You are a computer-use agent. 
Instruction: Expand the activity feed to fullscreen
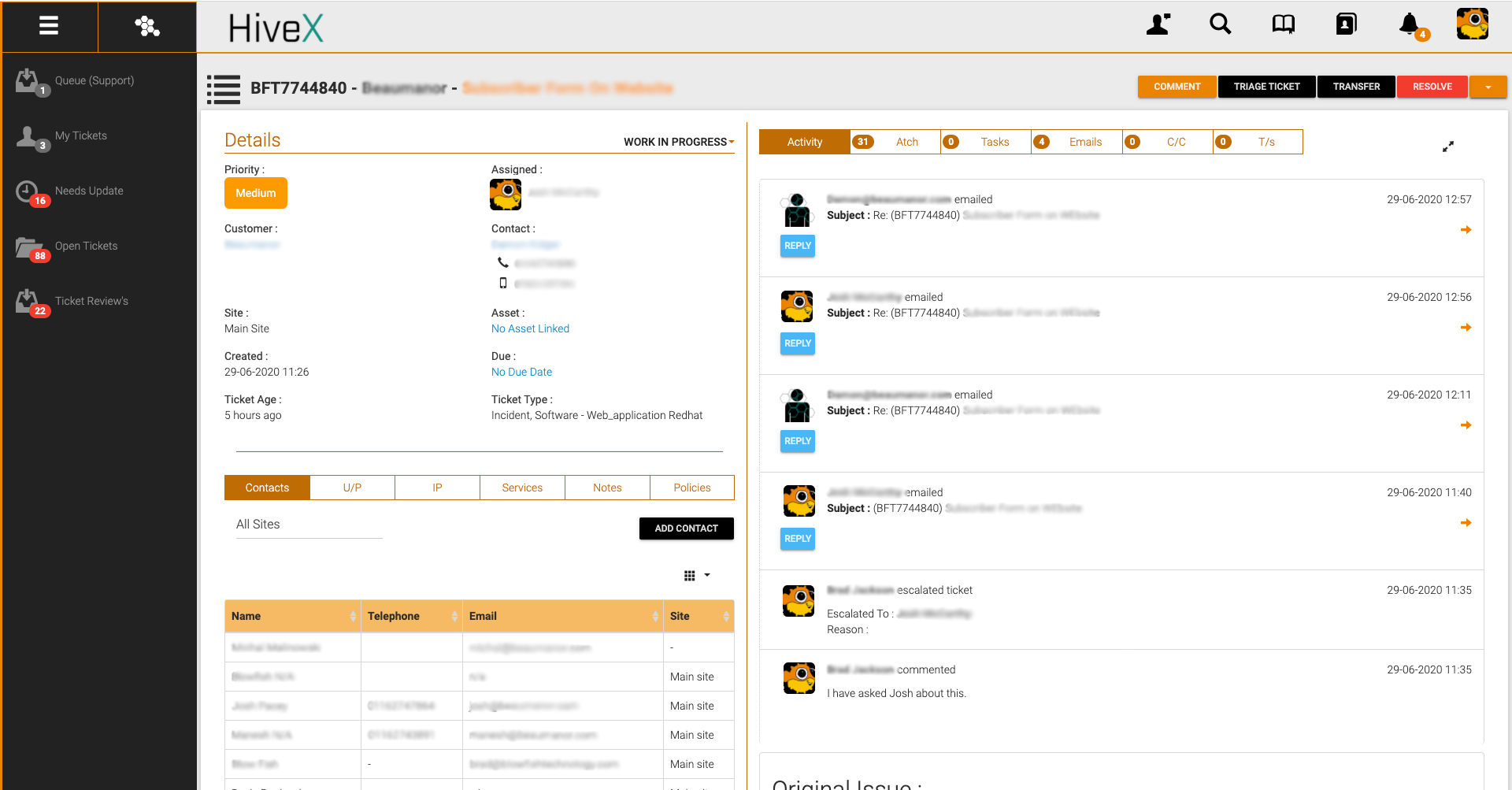[x=1448, y=147]
